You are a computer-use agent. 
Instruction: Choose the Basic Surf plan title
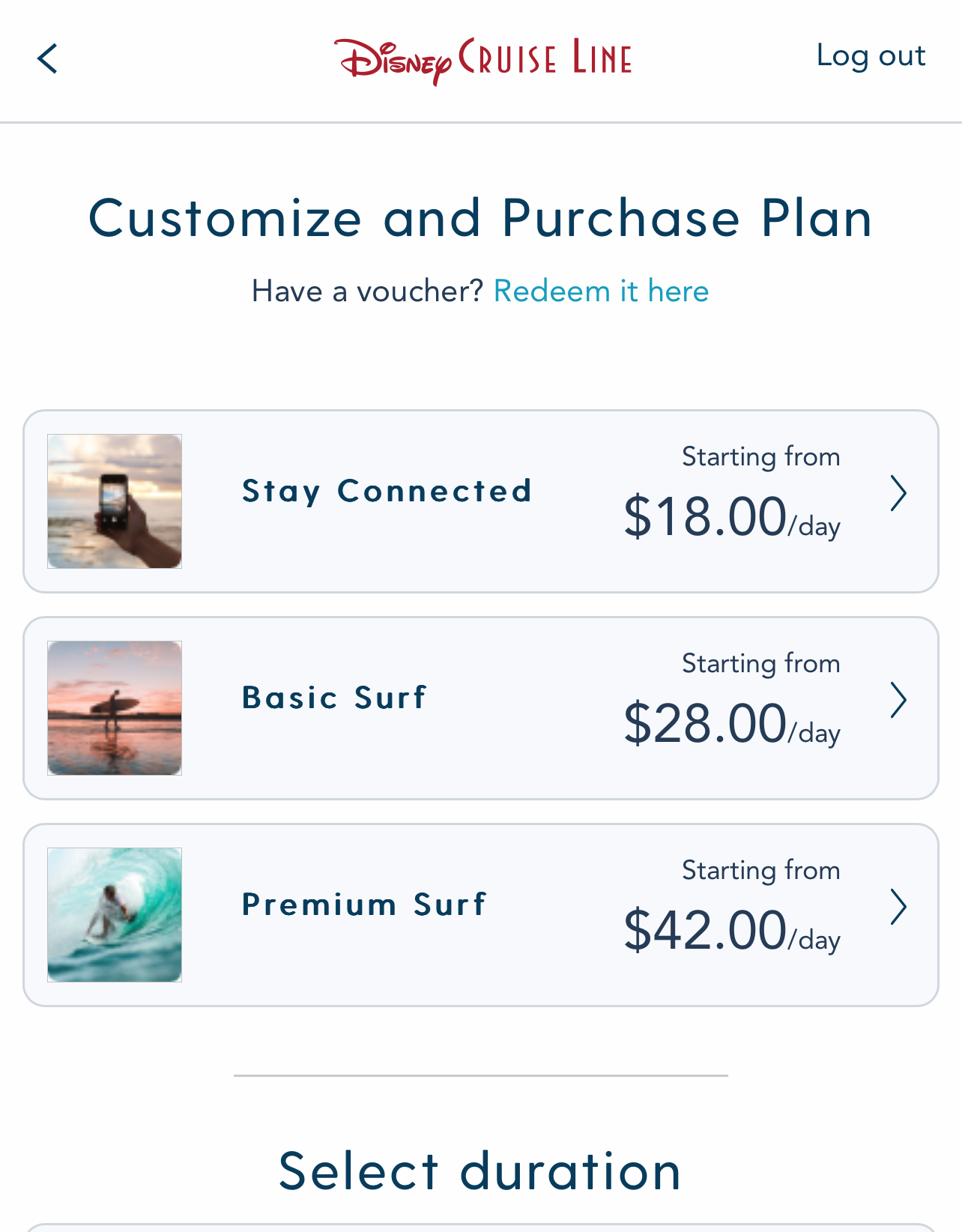(x=334, y=698)
